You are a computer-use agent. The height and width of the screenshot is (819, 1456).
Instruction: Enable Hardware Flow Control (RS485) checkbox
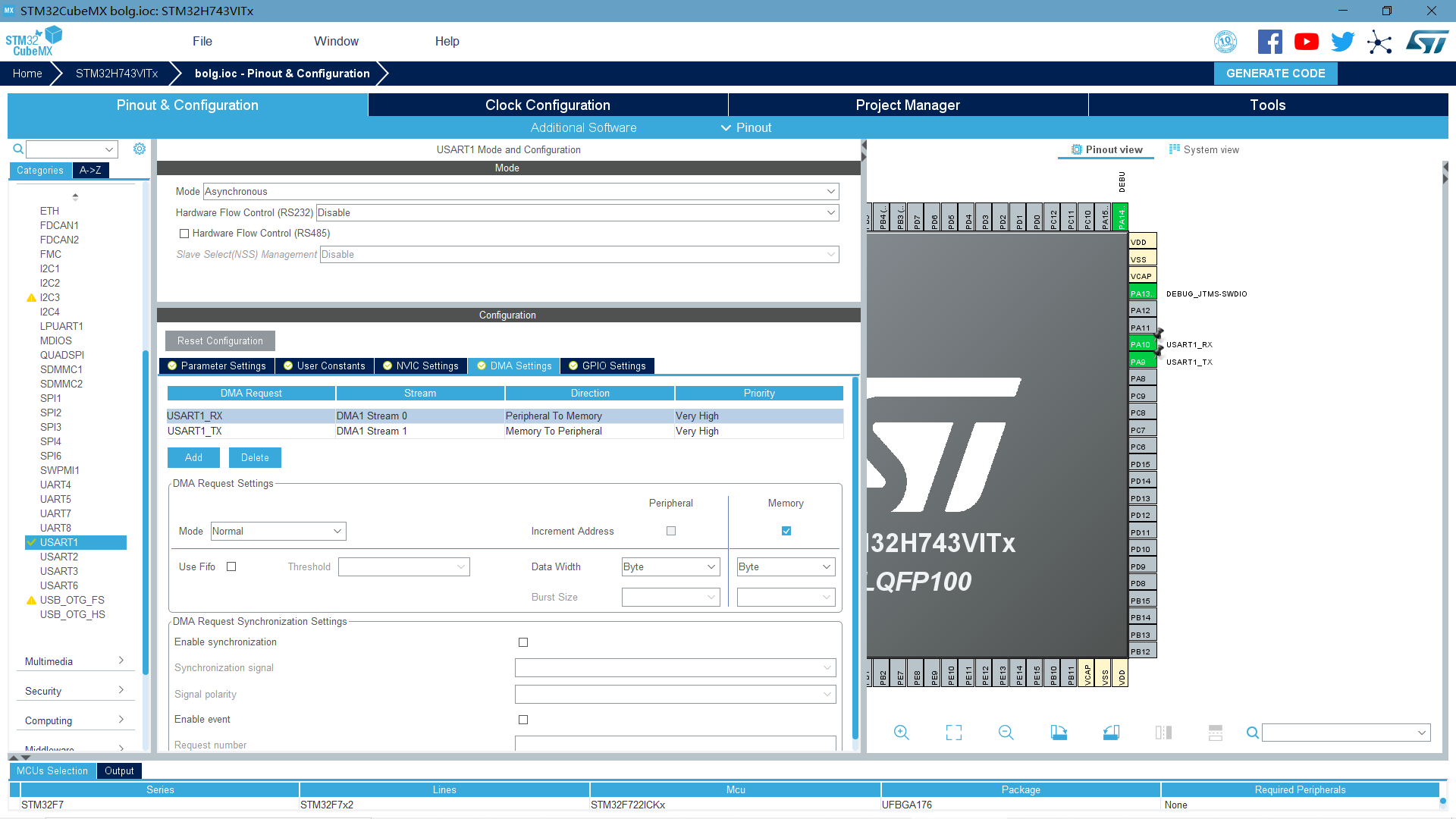pos(184,234)
